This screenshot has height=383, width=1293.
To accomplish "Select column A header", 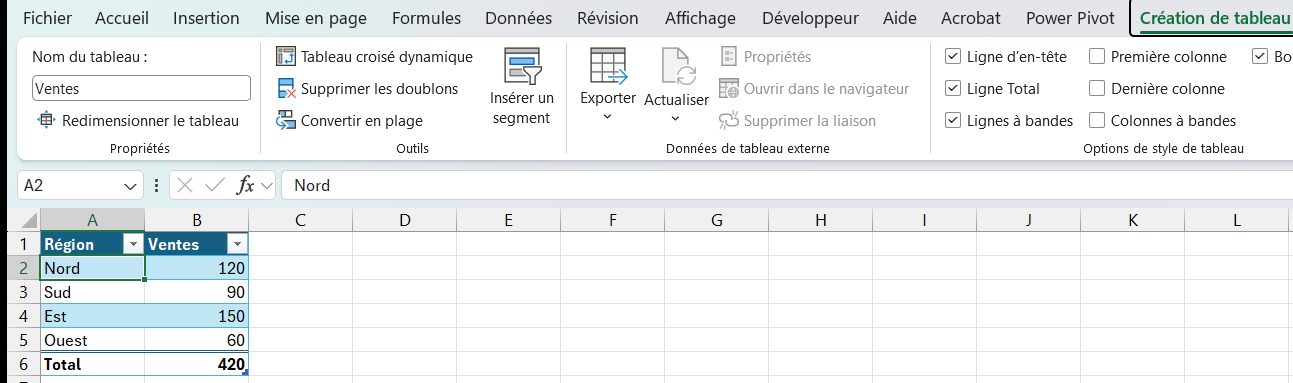I will pos(92,220).
